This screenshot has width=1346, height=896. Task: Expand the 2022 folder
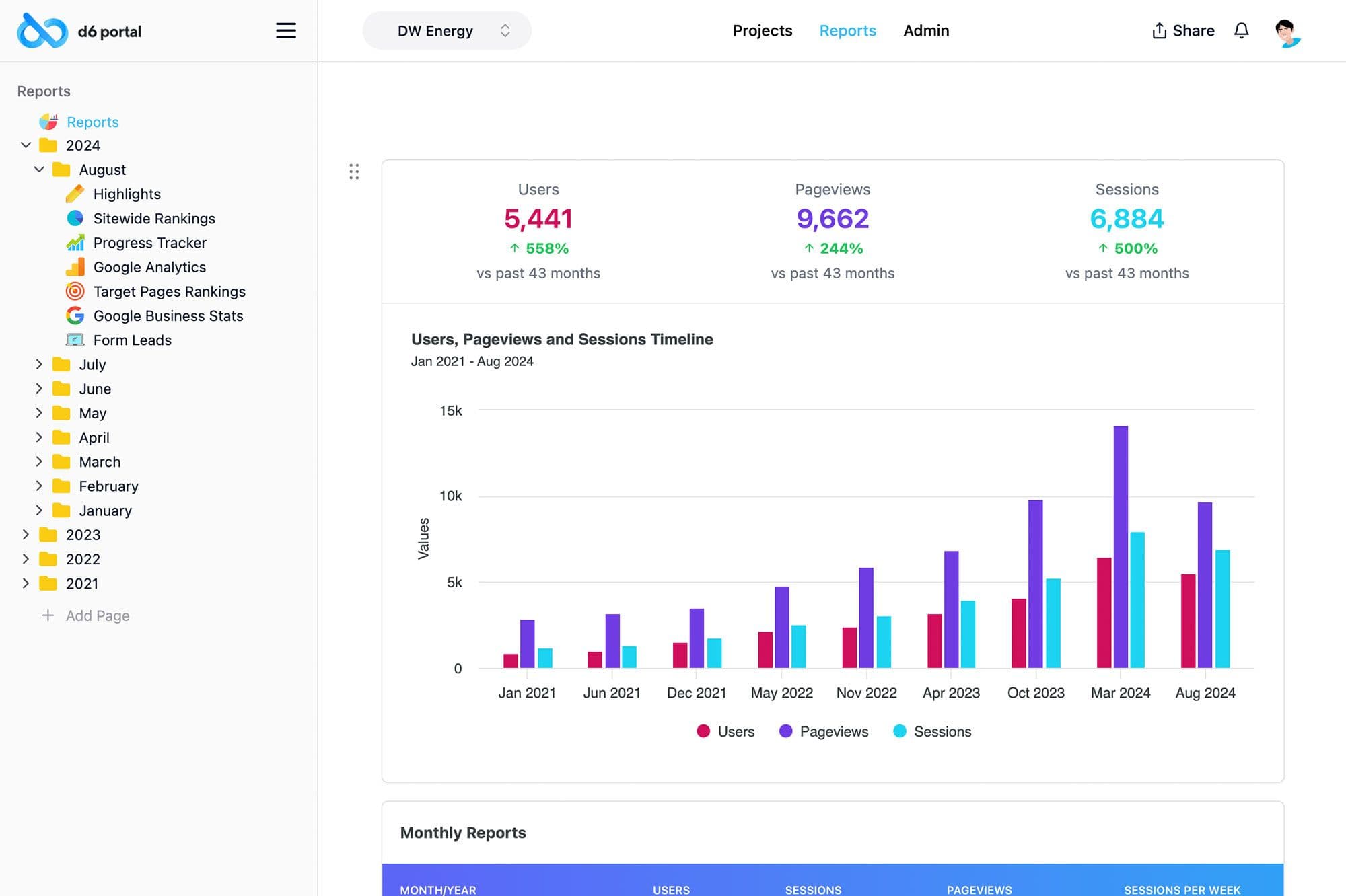26,558
